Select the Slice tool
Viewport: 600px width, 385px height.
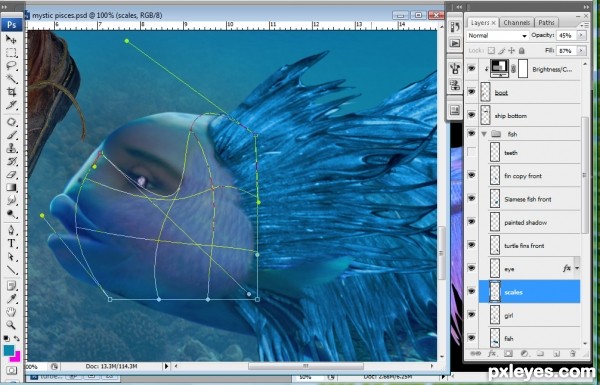(11, 105)
